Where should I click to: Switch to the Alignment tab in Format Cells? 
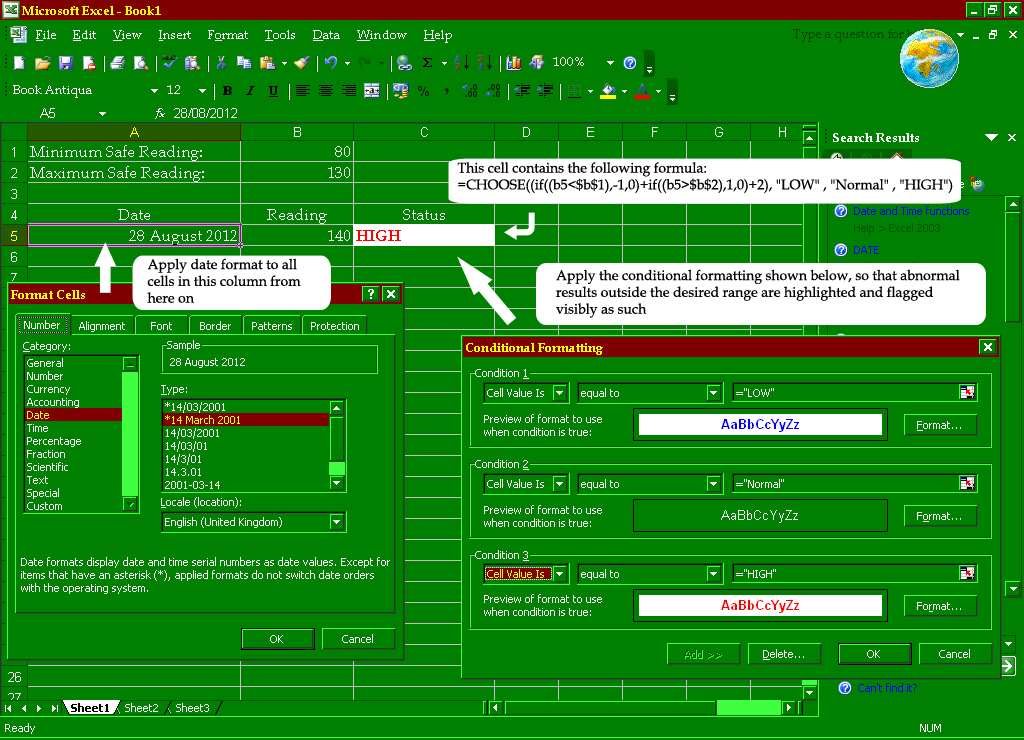tap(102, 326)
